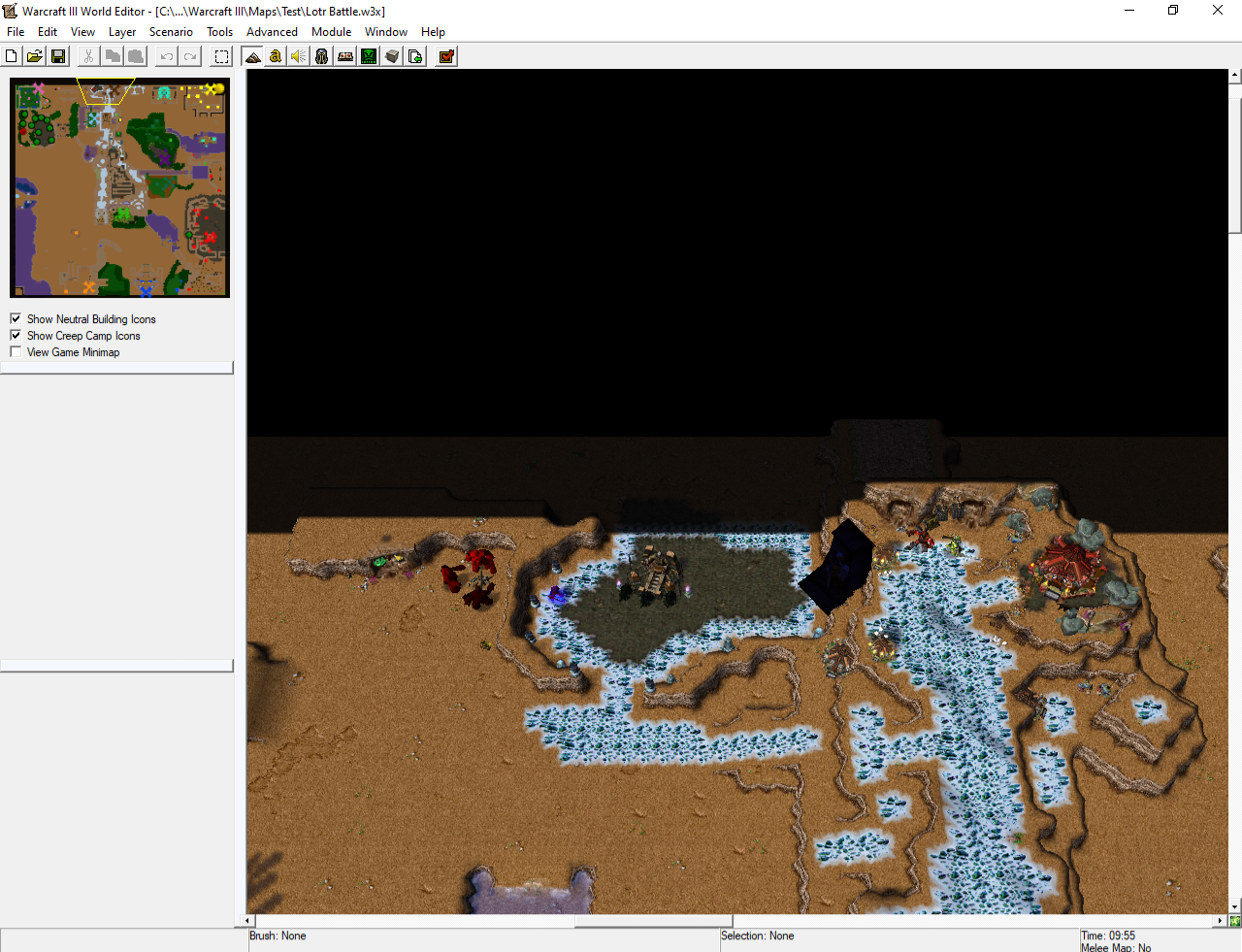Open the Scenario menu
This screenshot has height=952, width=1242.
tap(171, 32)
